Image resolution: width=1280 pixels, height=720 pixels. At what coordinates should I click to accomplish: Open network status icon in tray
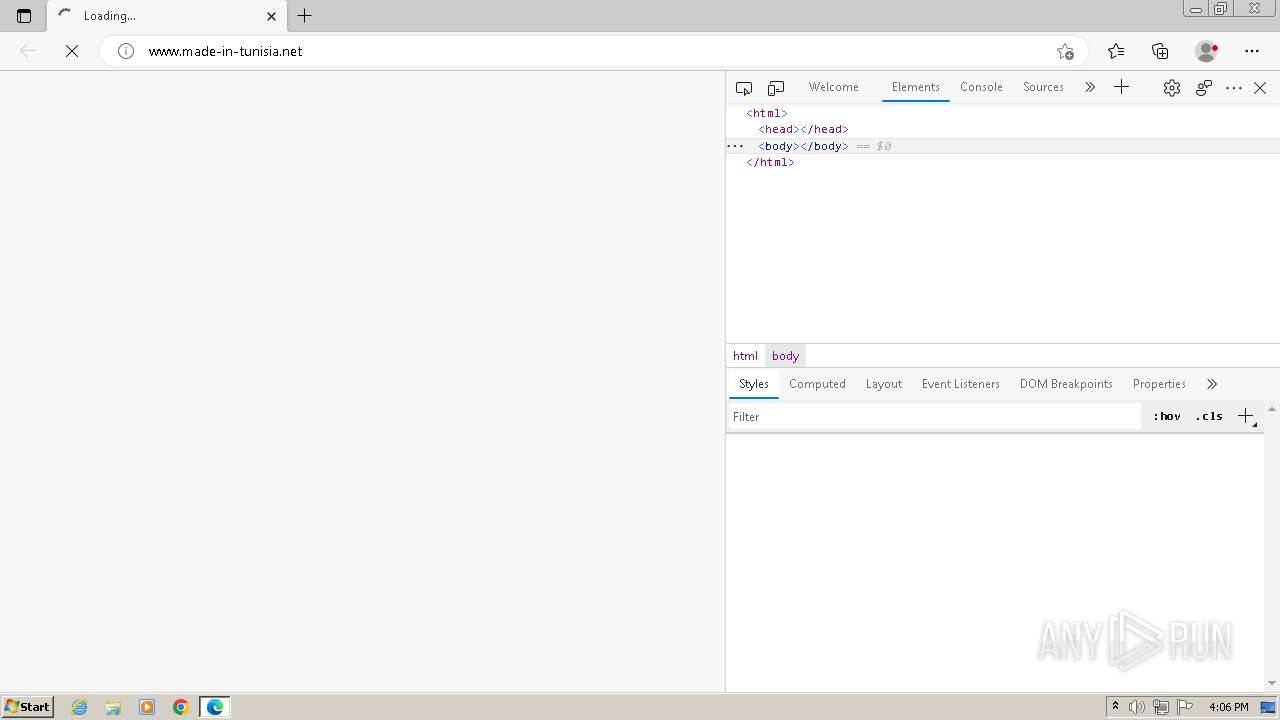[x=1161, y=707]
